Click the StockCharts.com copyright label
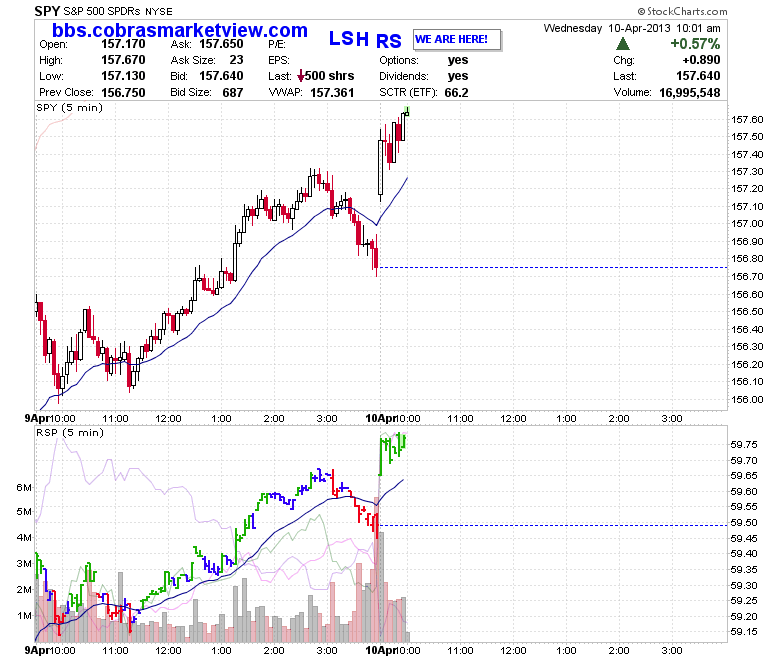 coord(682,11)
